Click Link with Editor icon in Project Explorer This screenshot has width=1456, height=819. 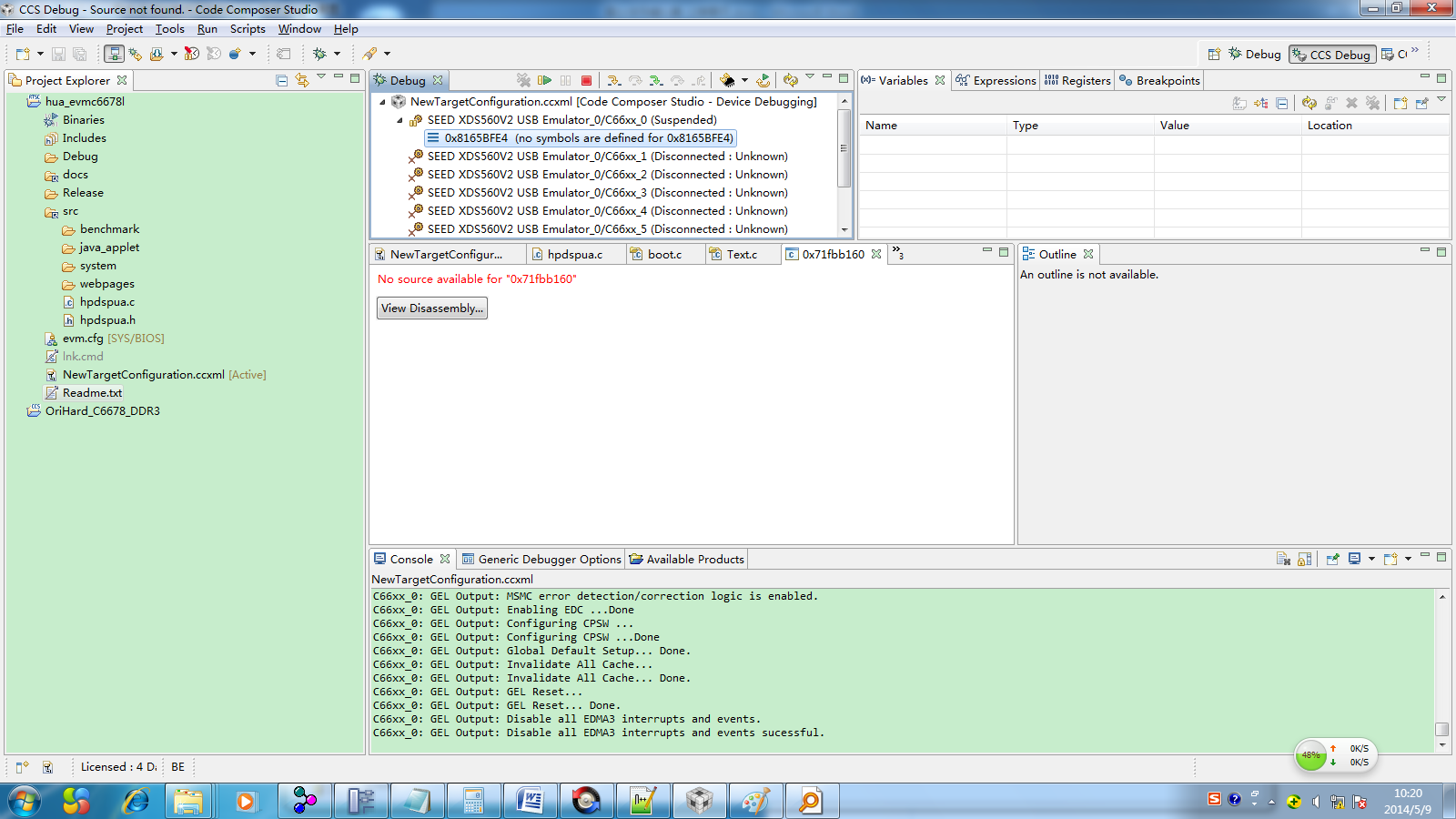[x=302, y=80]
